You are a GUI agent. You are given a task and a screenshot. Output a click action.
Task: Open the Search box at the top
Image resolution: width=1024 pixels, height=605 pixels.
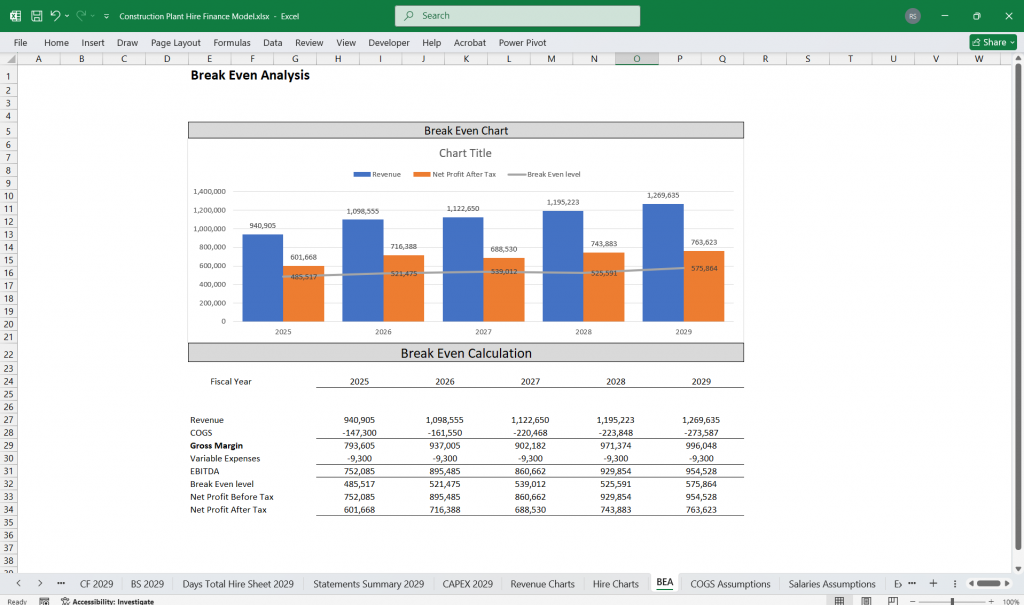517,16
